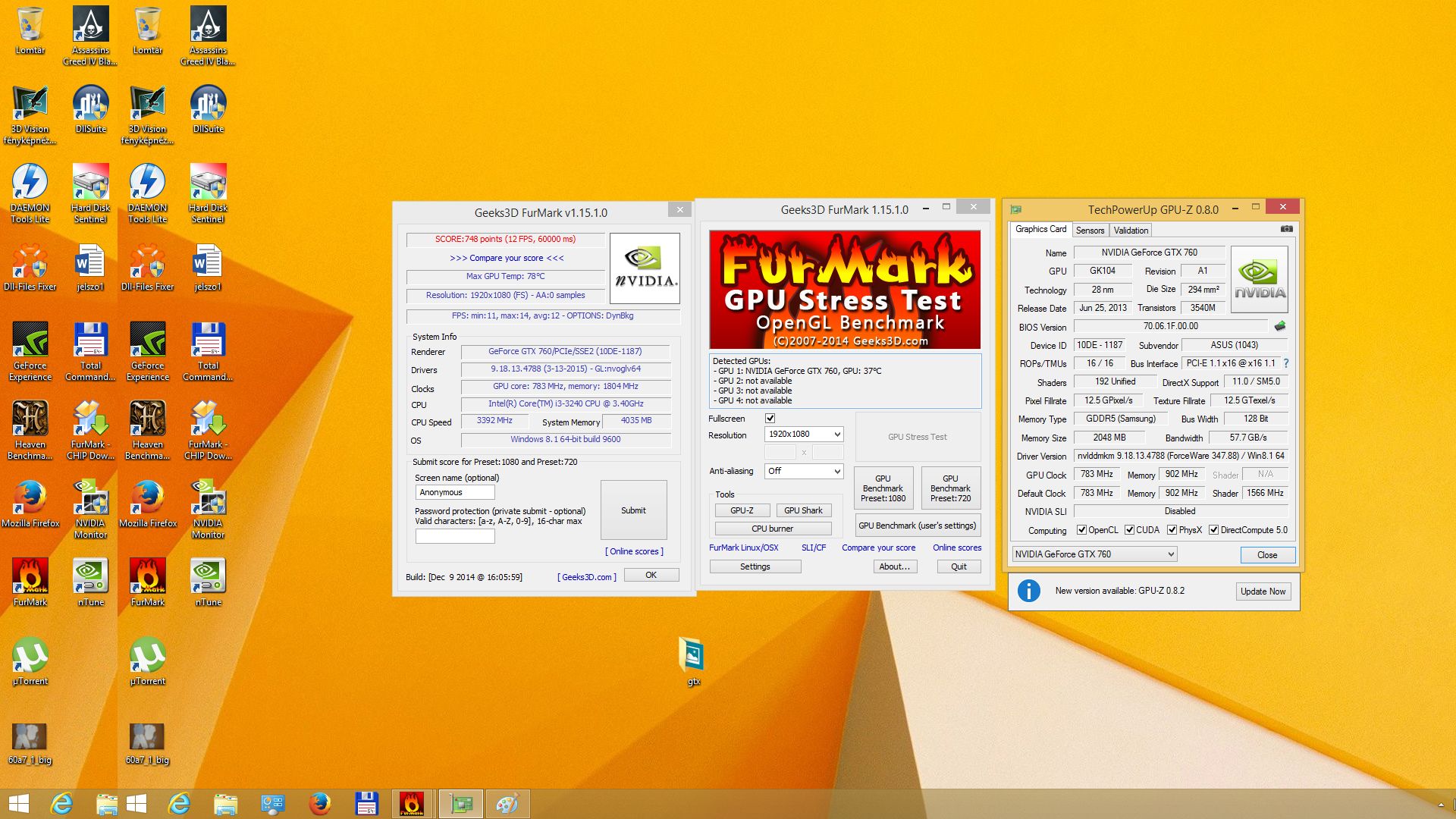
Task: Click the SCORE:748 points result text
Action: 505,239
